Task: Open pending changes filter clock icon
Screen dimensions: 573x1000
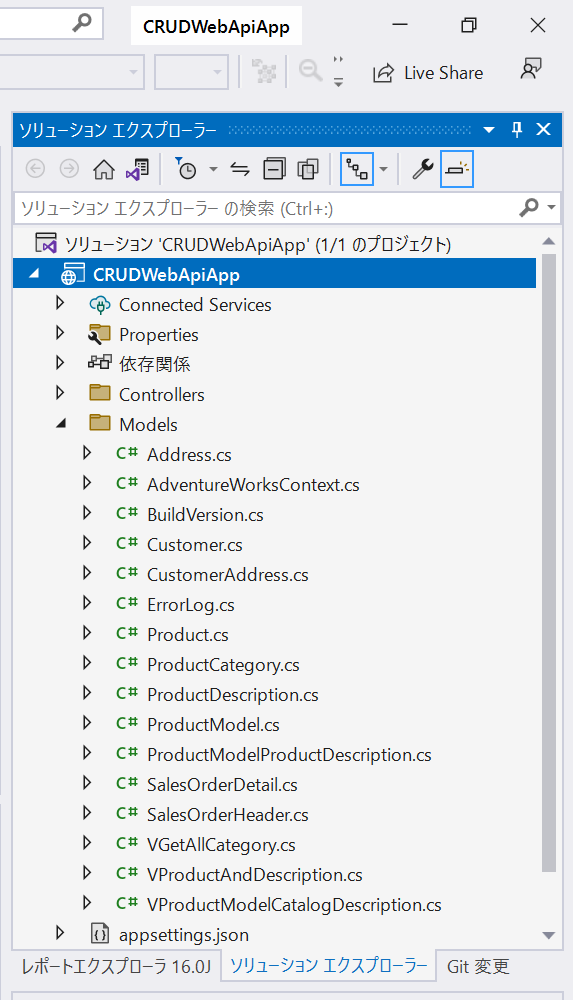Action: [186, 169]
